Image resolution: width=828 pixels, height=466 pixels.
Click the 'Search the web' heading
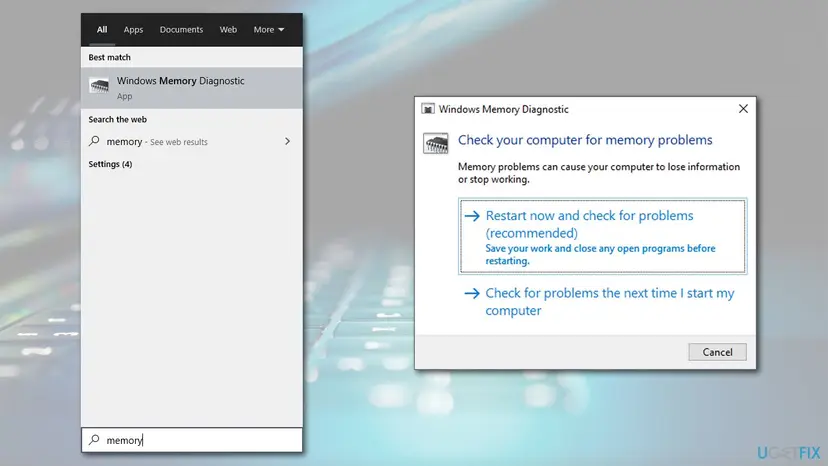(118, 119)
